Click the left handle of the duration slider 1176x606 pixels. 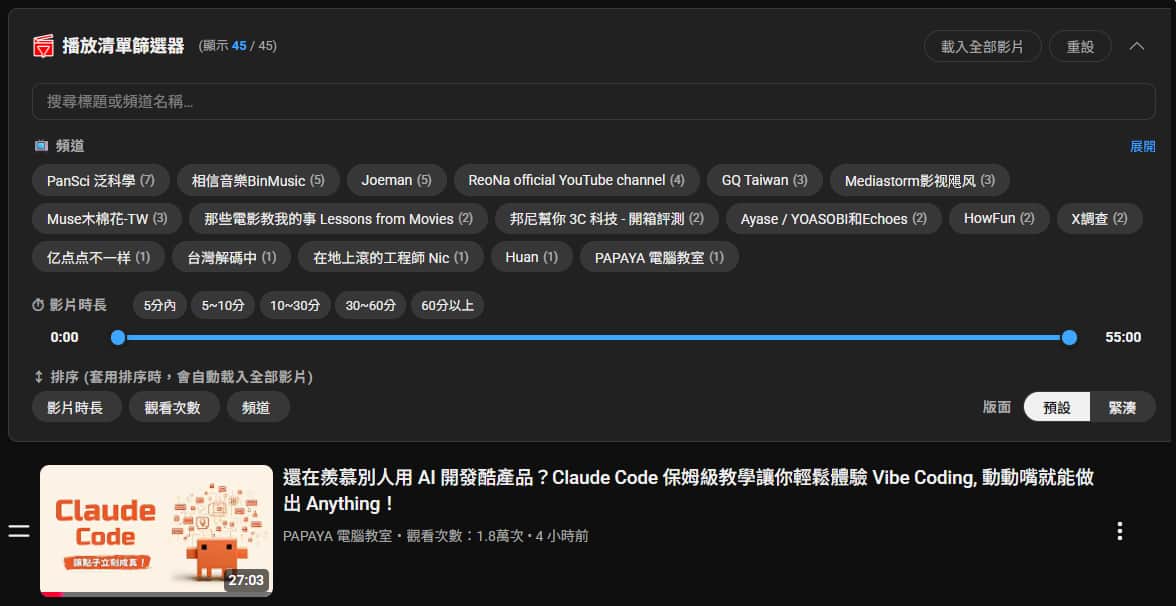click(118, 338)
